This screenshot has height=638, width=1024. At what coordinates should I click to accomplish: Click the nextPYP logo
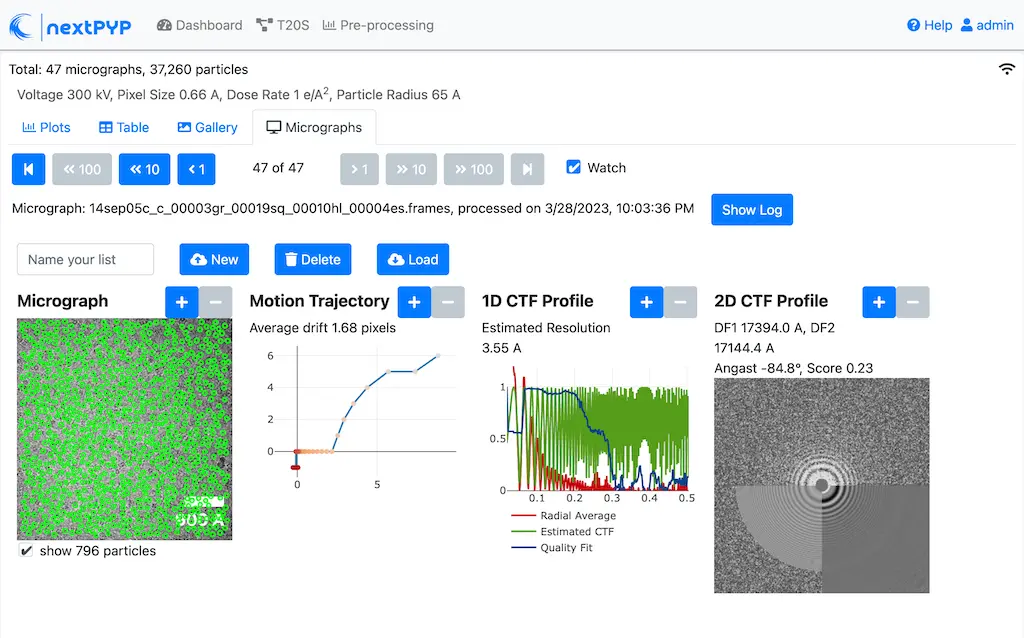pos(72,26)
